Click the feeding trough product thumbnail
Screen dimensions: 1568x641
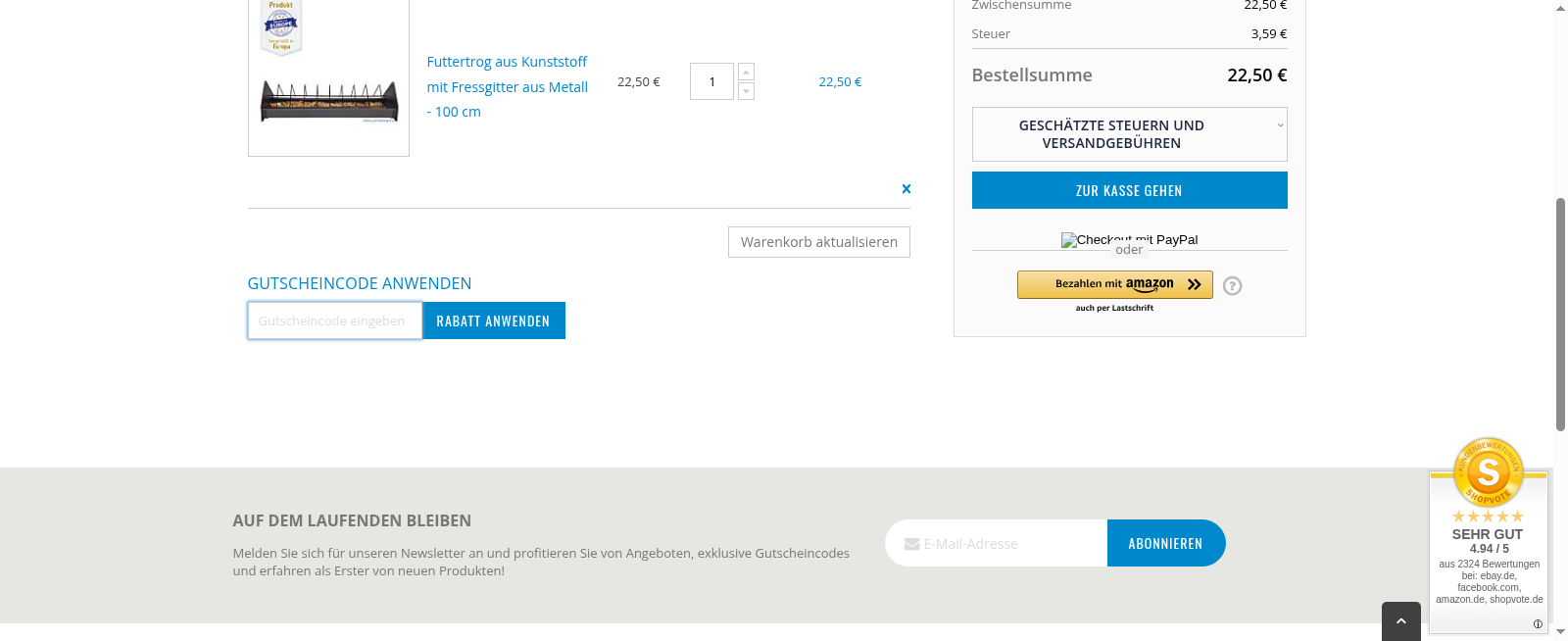pos(329,101)
